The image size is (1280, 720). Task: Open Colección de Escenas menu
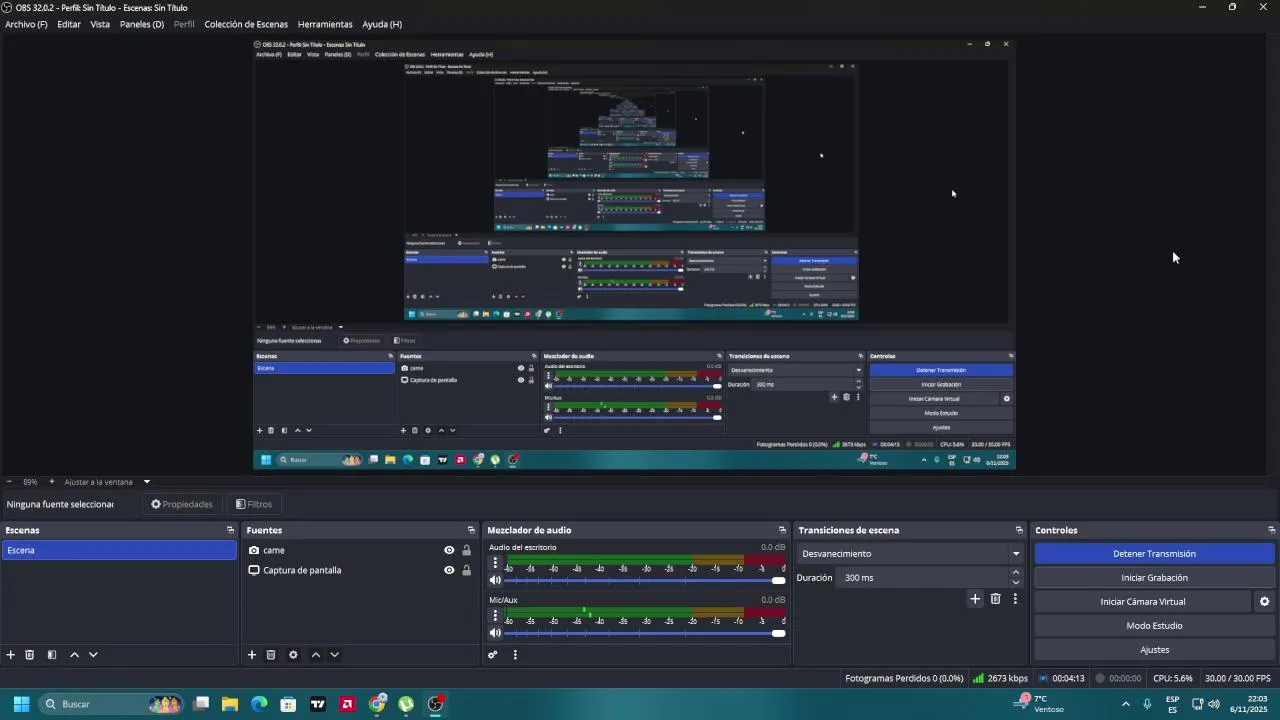246,24
